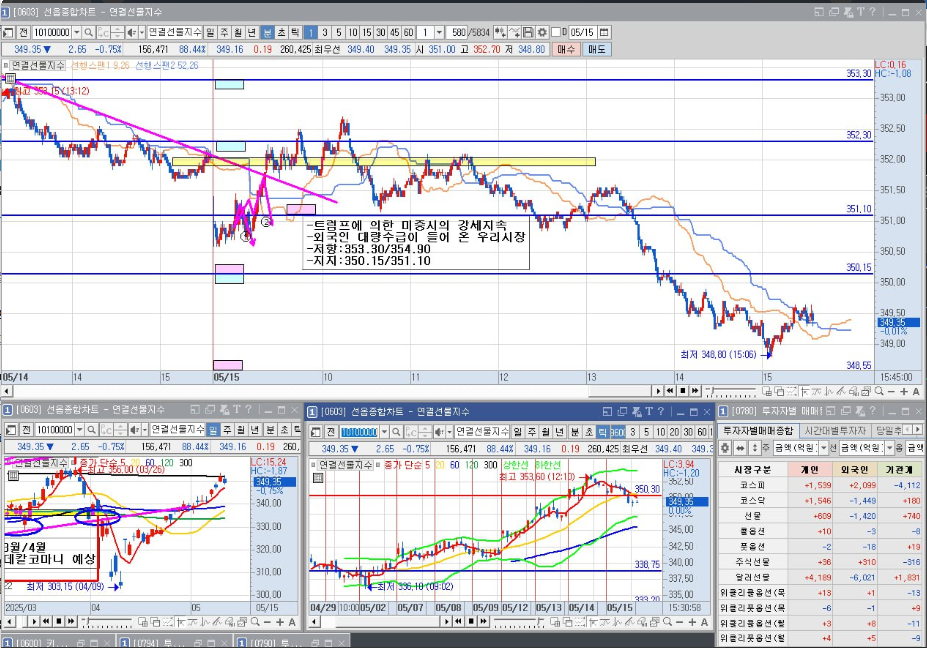Click the 매수 (buy) button
Screen dimensions: 927x648
coord(566,50)
